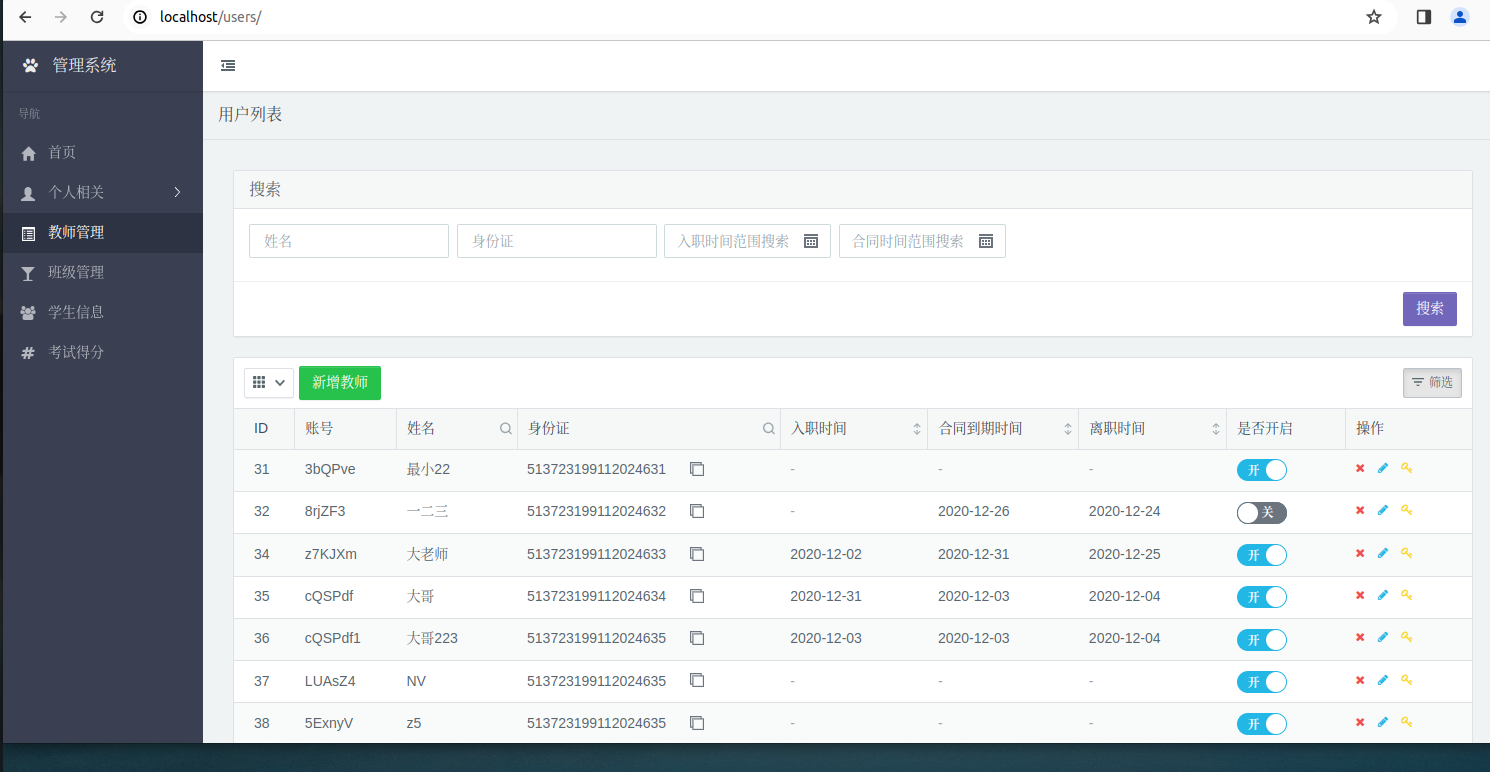Toggle browser side panel icon
This screenshot has height=772, width=1490.
coord(1424,17)
